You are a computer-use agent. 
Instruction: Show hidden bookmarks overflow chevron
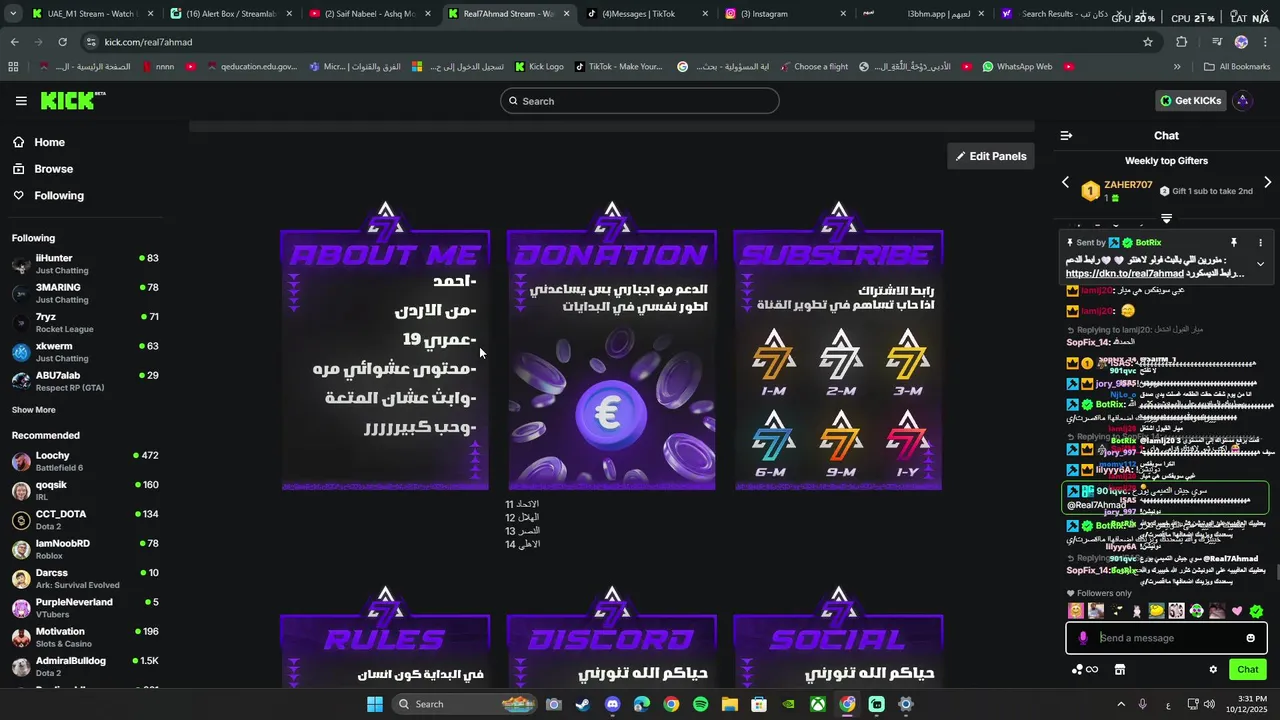click(1177, 67)
